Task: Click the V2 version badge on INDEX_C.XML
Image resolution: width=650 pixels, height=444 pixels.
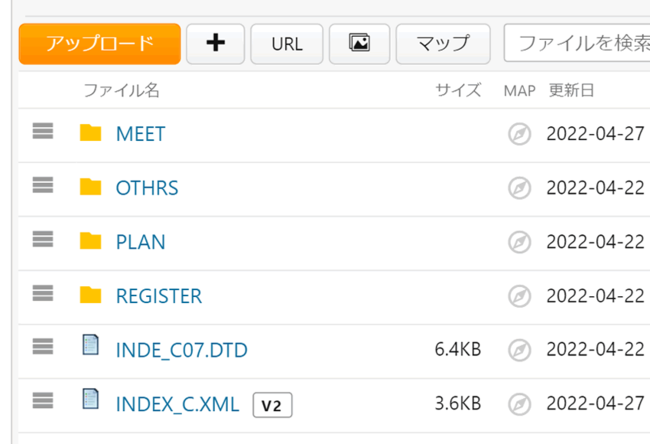Action: [x=271, y=405]
